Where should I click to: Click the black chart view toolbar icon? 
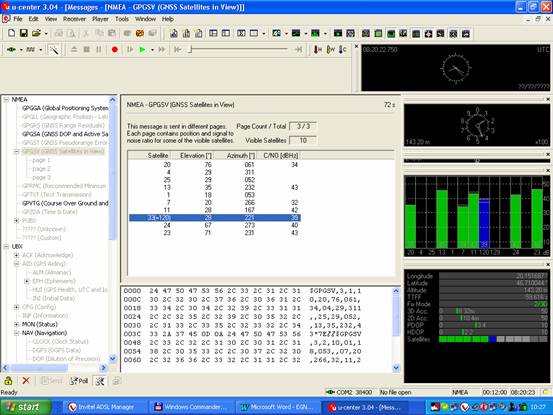tap(296, 33)
